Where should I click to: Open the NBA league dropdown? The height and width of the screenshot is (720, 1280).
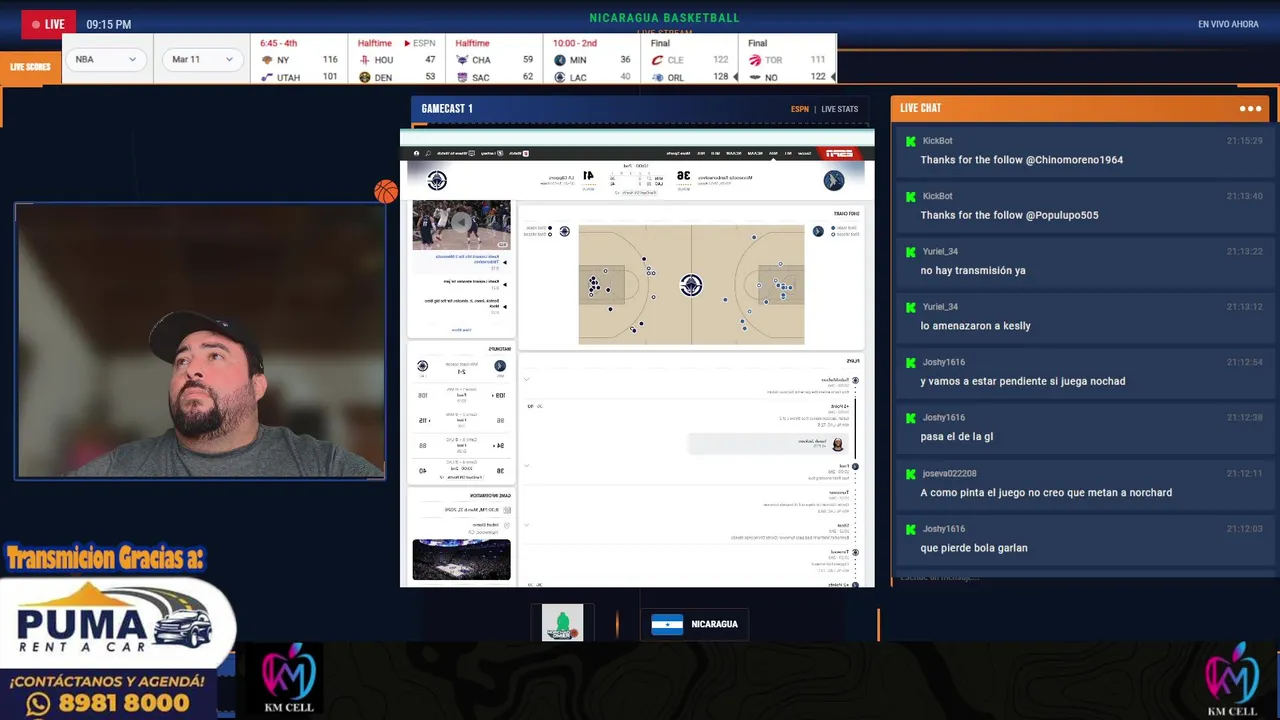tap(105, 60)
